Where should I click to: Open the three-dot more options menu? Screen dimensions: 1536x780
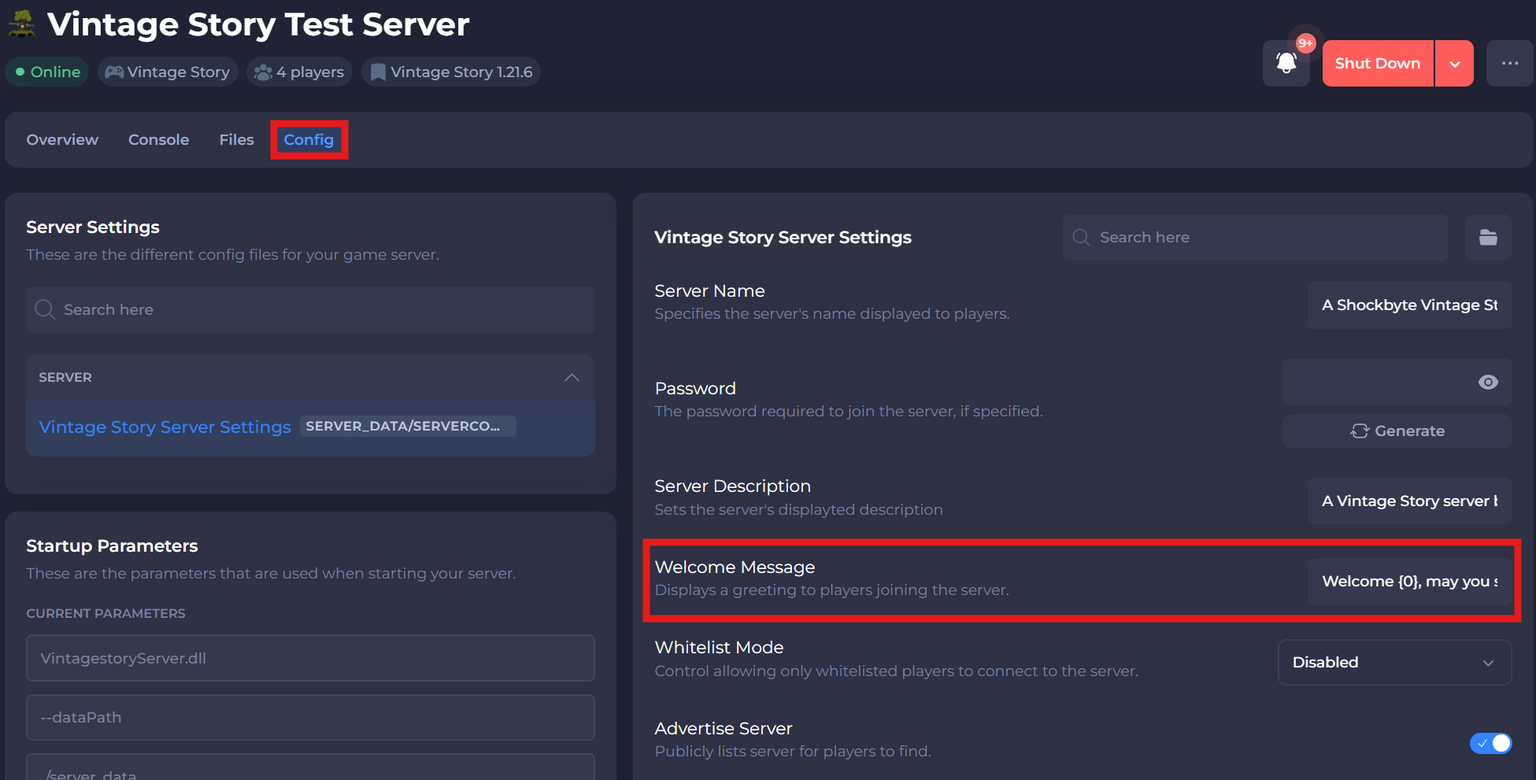tap(1509, 63)
